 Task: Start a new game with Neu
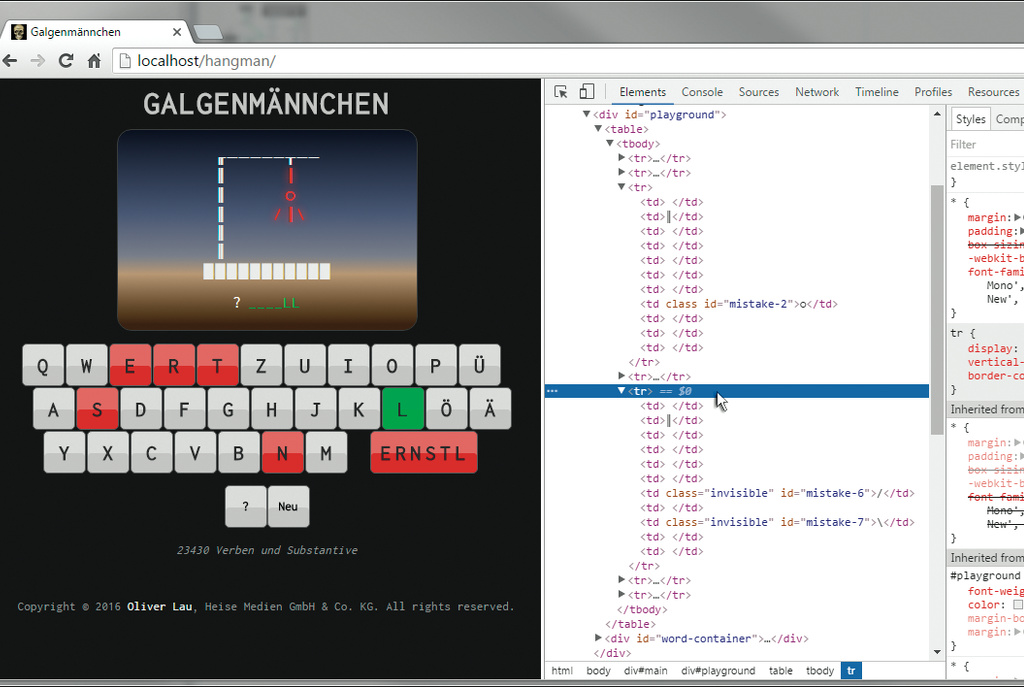point(288,506)
